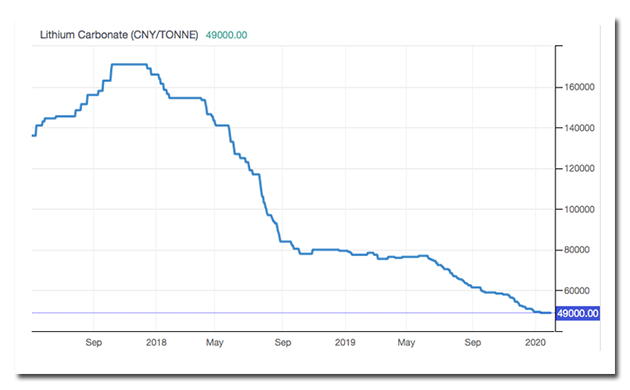
Task: Select the 120000 axis label
Action: [x=579, y=169]
